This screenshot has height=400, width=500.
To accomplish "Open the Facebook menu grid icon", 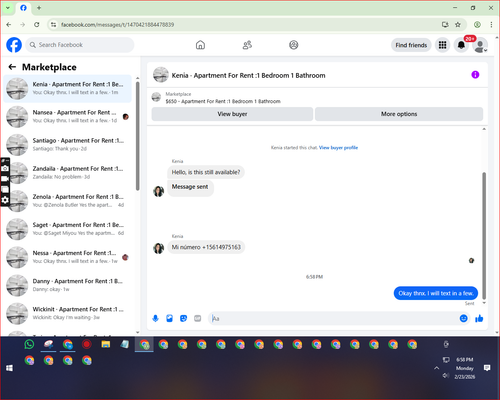I will click(442, 45).
